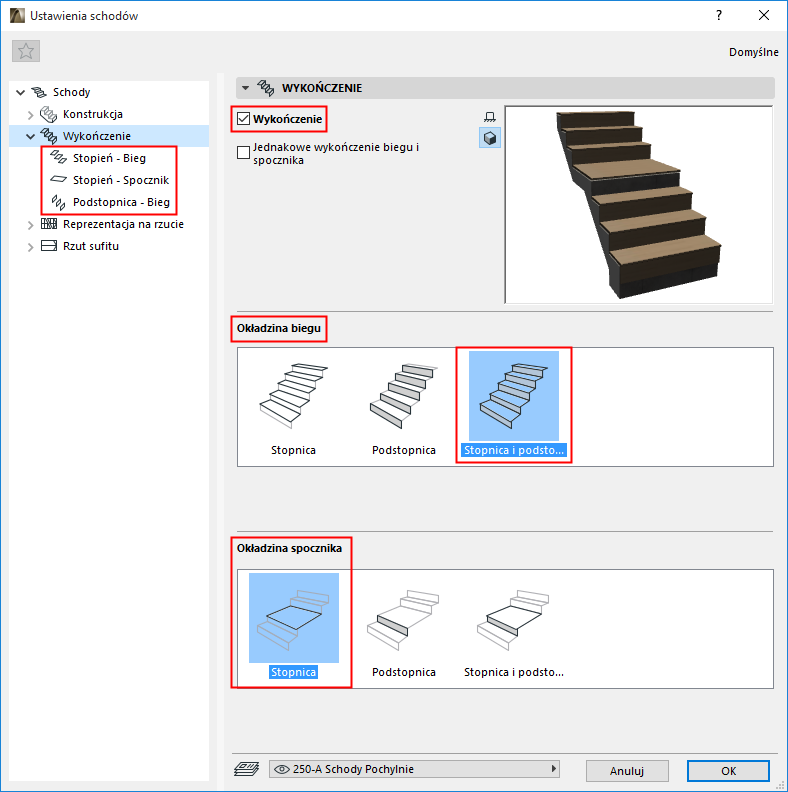Screen dimensions: 788x792
Task: Click the WYKOŃCZENIE header icon
Action: (x=266, y=88)
